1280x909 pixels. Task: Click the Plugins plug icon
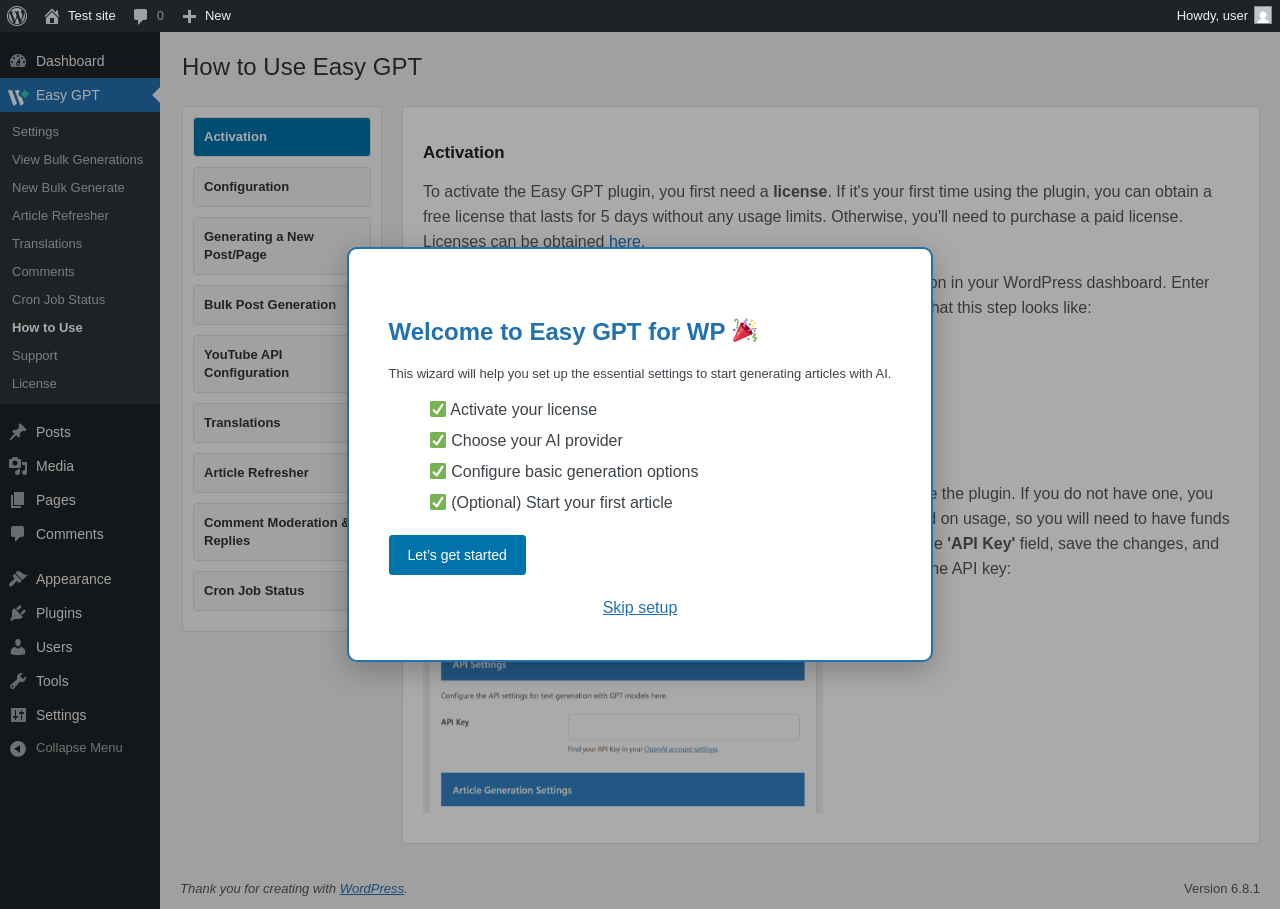(x=18, y=613)
